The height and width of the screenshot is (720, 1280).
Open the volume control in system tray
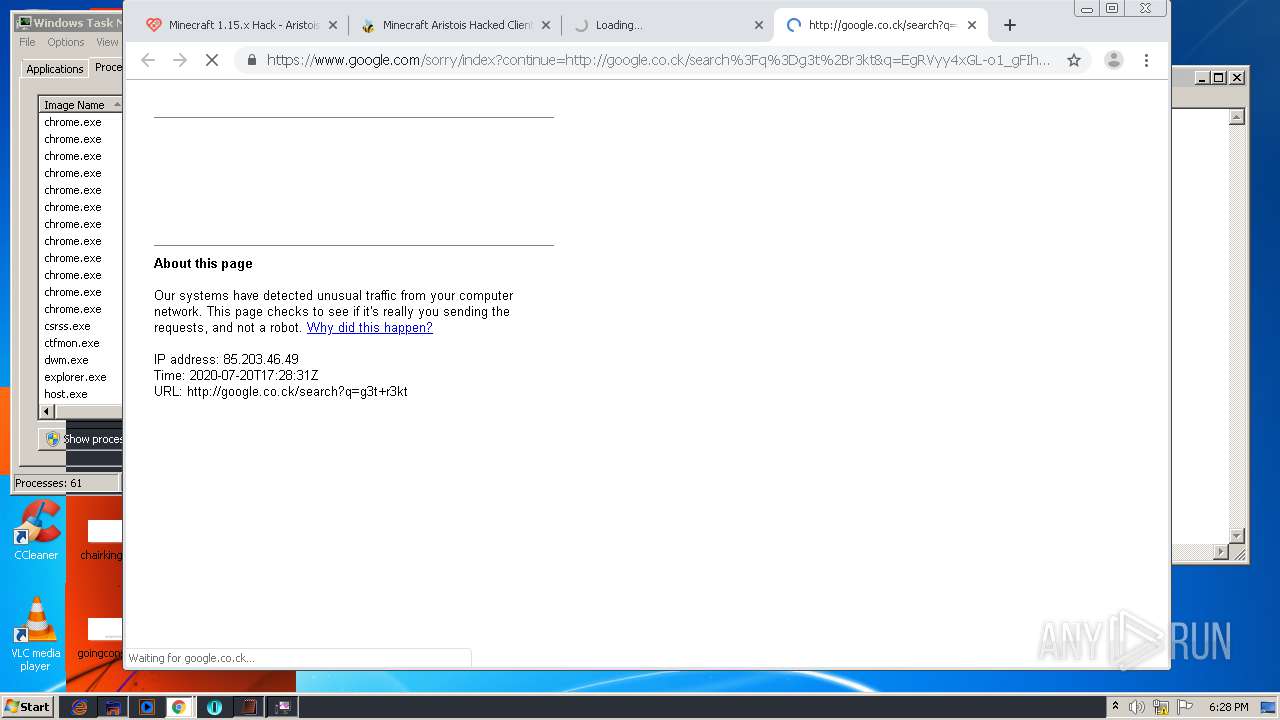[1137, 707]
